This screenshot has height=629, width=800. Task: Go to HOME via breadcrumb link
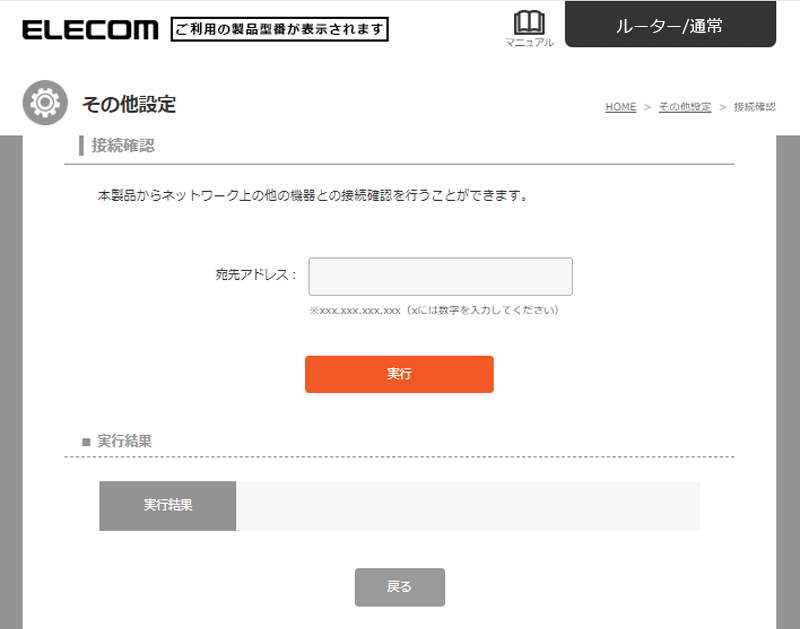tap(620, 107)
